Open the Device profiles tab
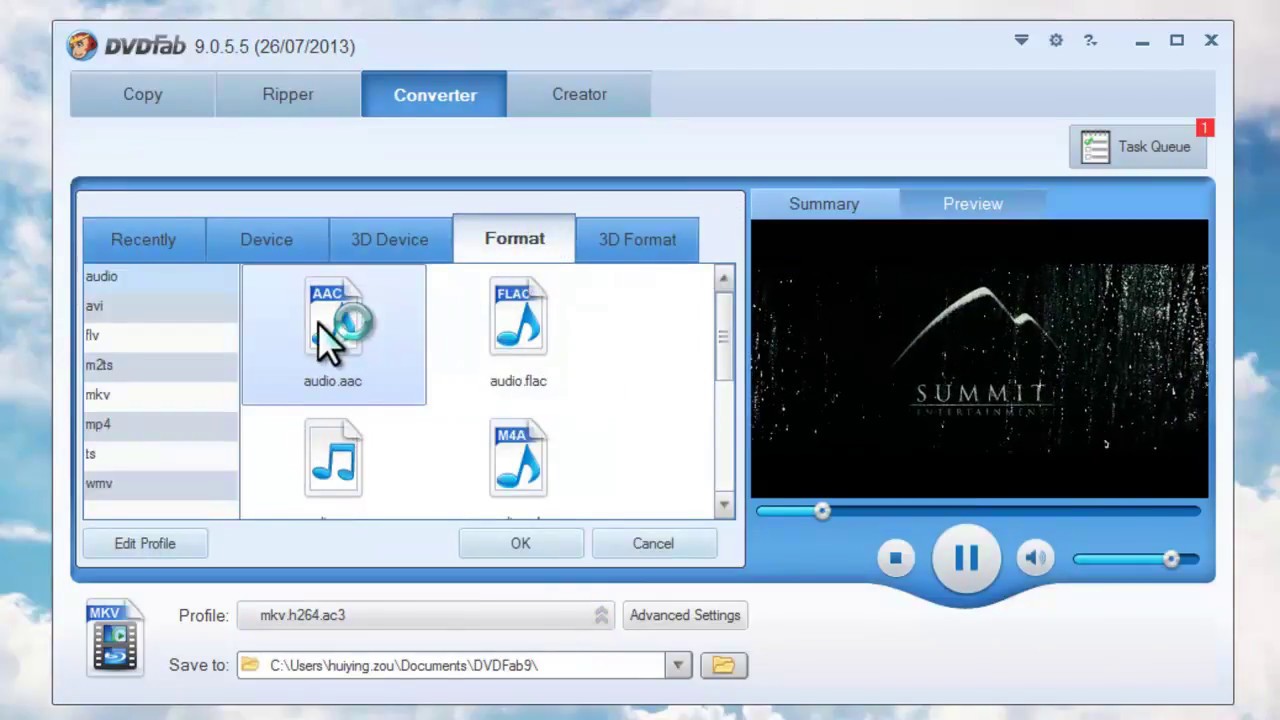This screenshot has width=1280, height=720. point(267,240)
